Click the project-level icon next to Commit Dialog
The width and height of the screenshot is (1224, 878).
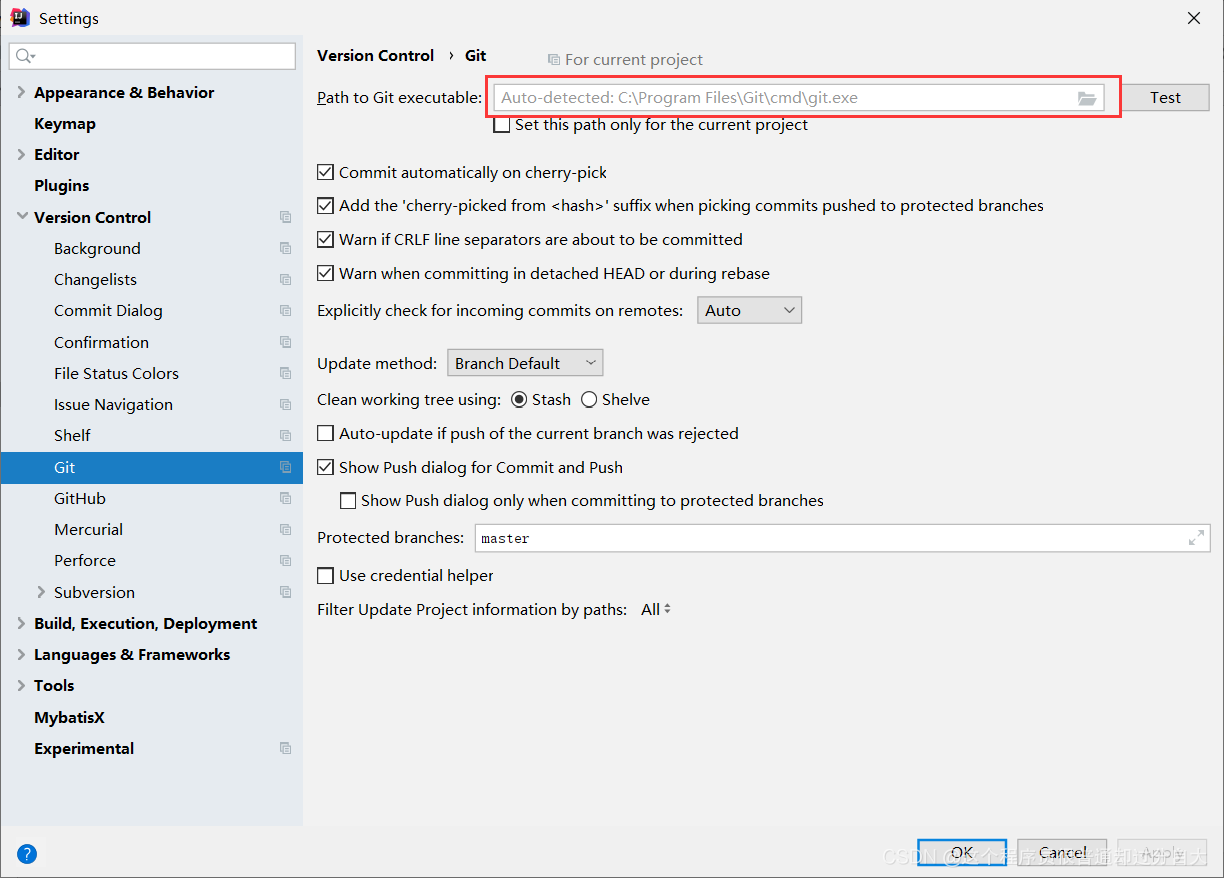click(x=285, y=310)
